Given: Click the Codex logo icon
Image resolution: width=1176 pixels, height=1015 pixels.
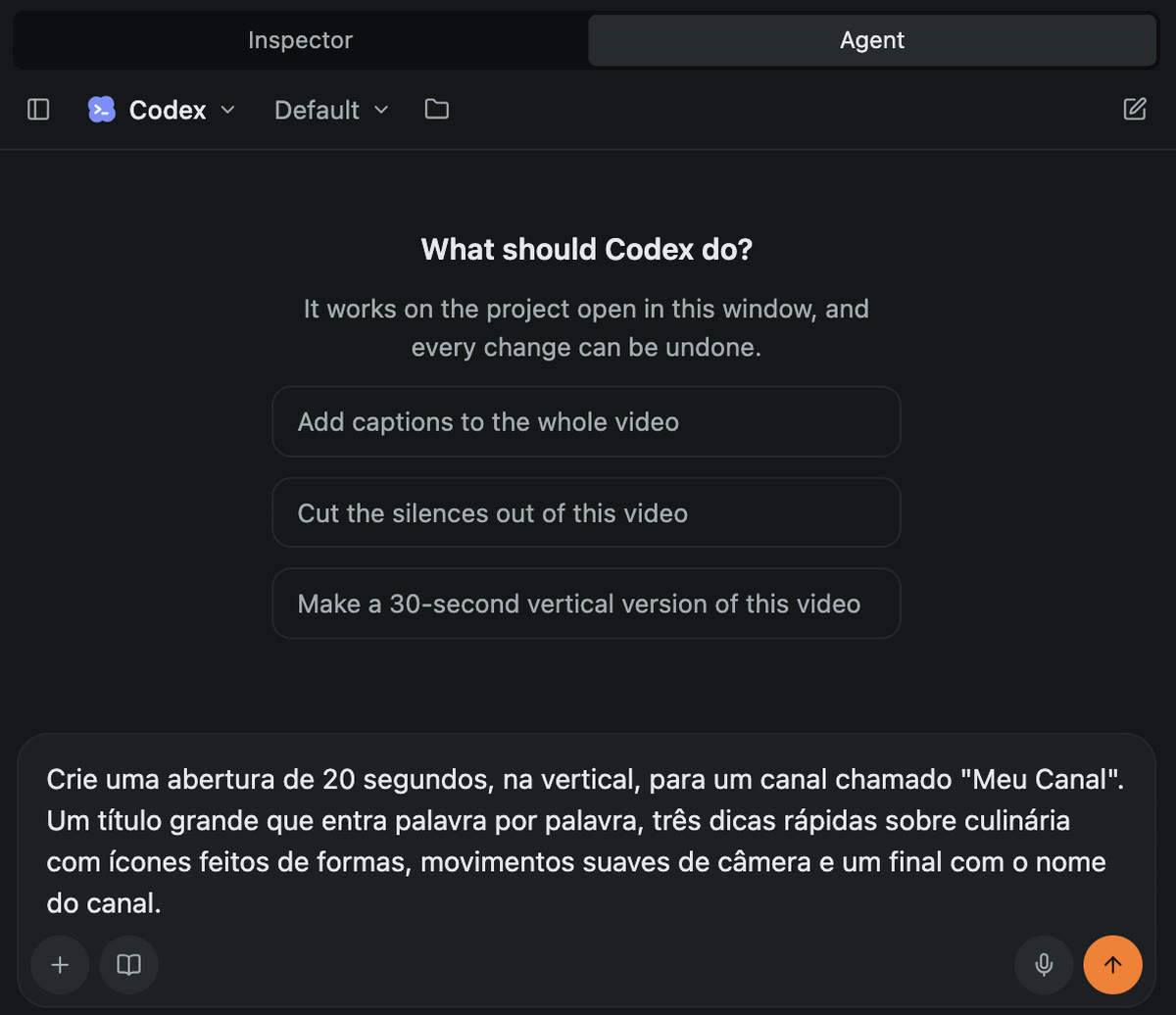Looking at the screenshot, I should click(101, 110).
